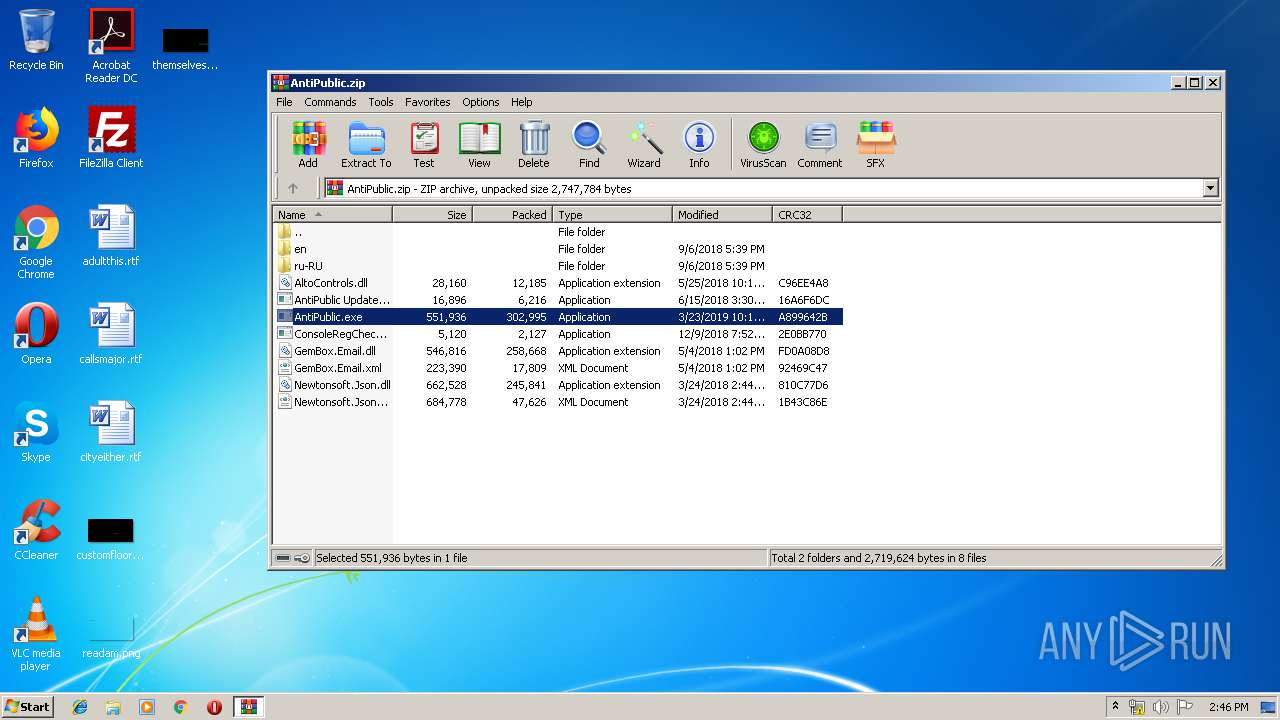Select the 'ru-RU' folder
The image size is (1280, 720).
click(558, 266)
